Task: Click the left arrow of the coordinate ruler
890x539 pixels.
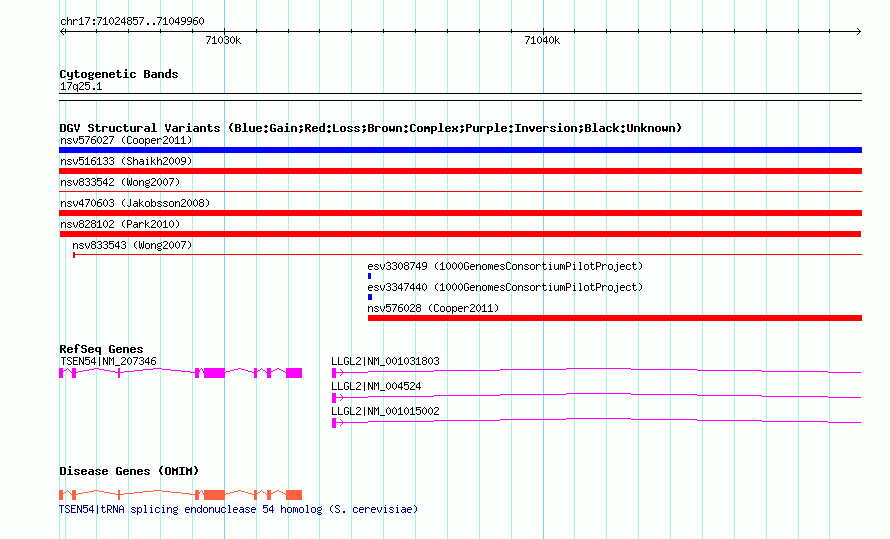Action: tap(63, 31)
